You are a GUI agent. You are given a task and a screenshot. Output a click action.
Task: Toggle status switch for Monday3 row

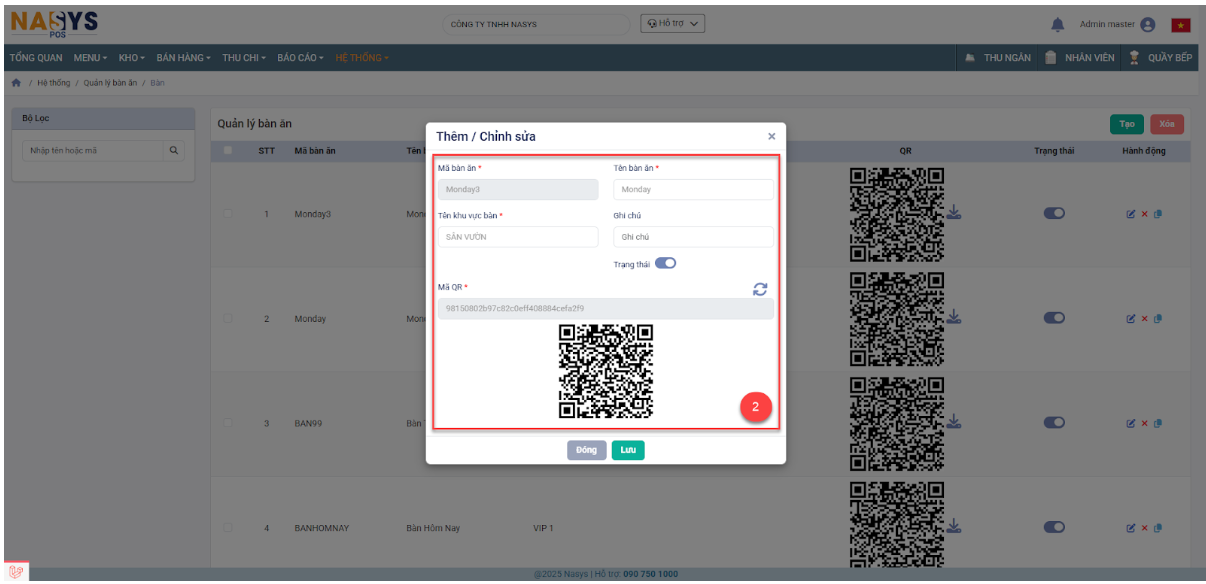(x=1054, y=213)
